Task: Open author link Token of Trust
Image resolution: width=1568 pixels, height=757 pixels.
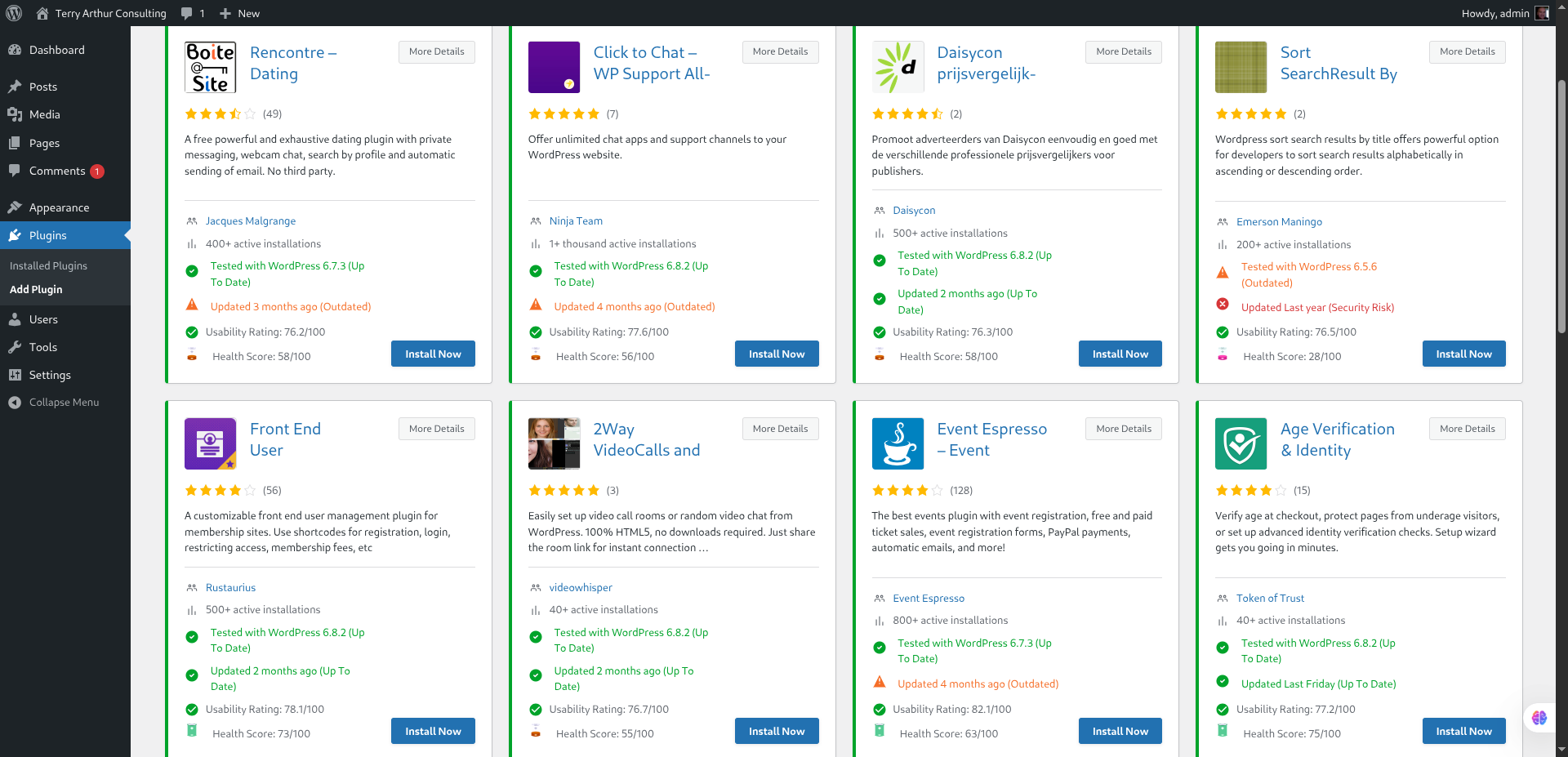Action: pos(1270,599)
